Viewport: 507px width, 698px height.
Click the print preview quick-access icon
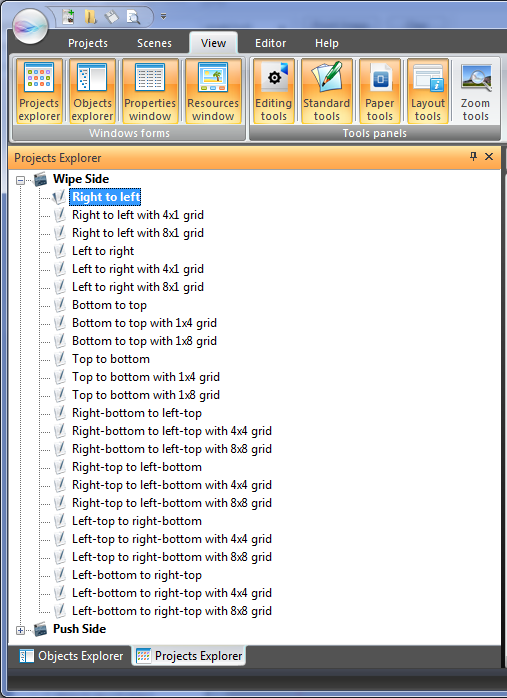point(133,17)
